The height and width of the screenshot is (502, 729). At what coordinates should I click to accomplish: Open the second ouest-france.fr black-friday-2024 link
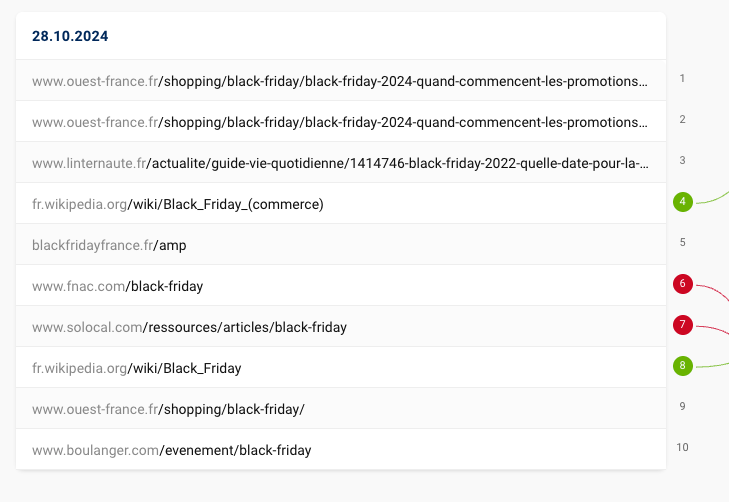[x=339, y=122]
